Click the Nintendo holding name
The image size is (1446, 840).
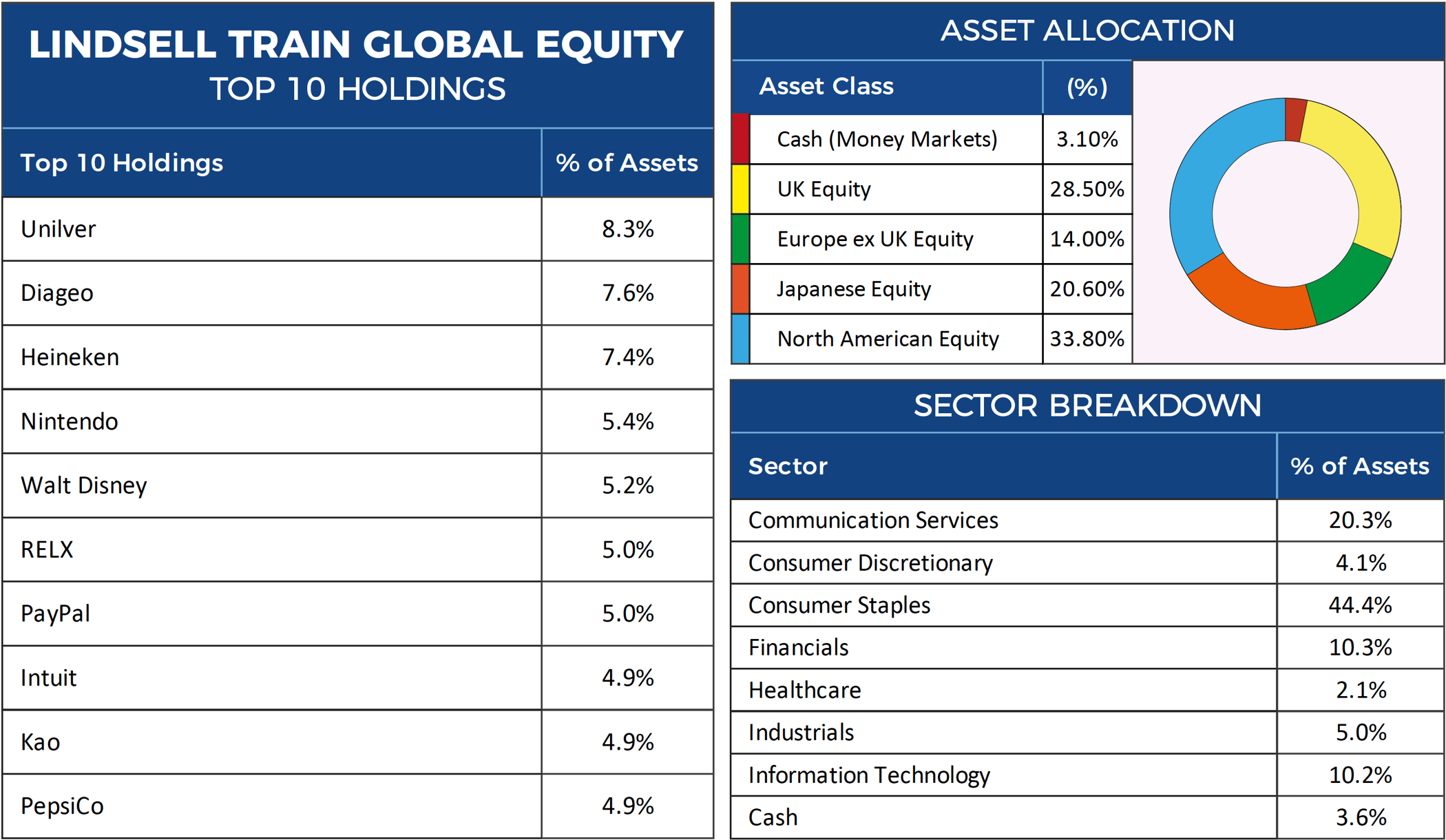pyautogui.click(x=70, y=421)
